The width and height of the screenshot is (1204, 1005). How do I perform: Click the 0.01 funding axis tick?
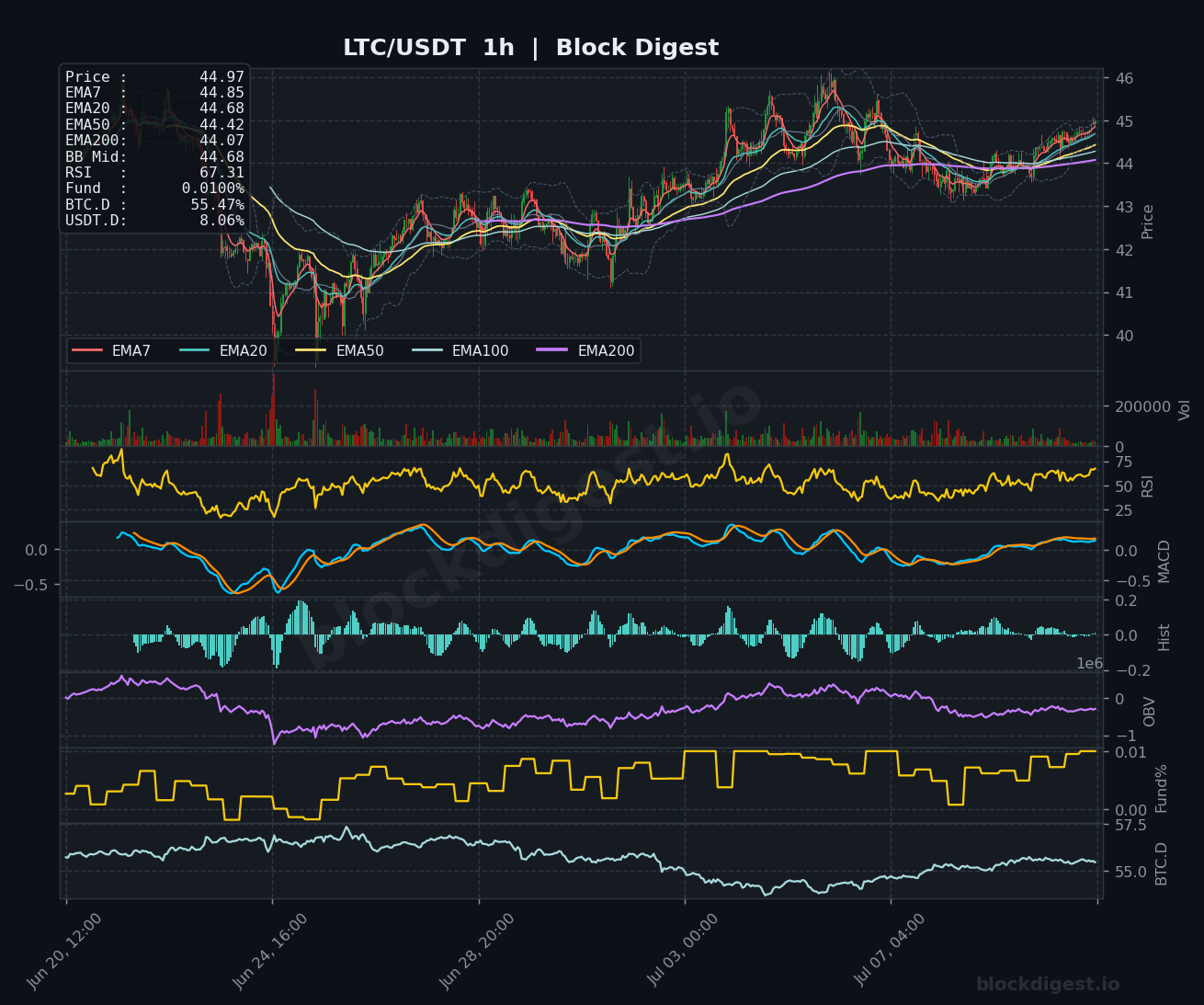1130,752
